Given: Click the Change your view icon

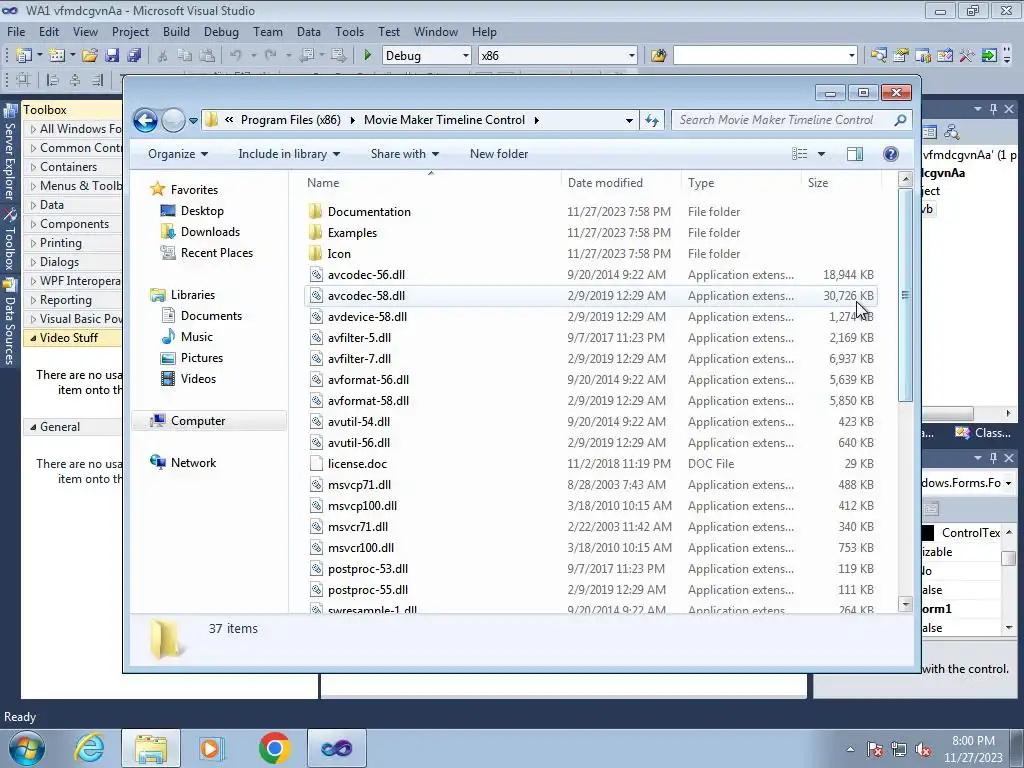Looking at the screenshot, I should click(x=800, y=154).
